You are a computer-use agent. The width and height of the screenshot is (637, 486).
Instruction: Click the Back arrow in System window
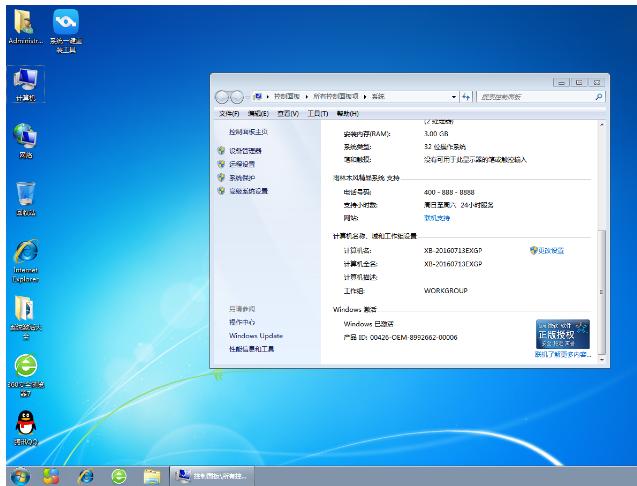225,96
